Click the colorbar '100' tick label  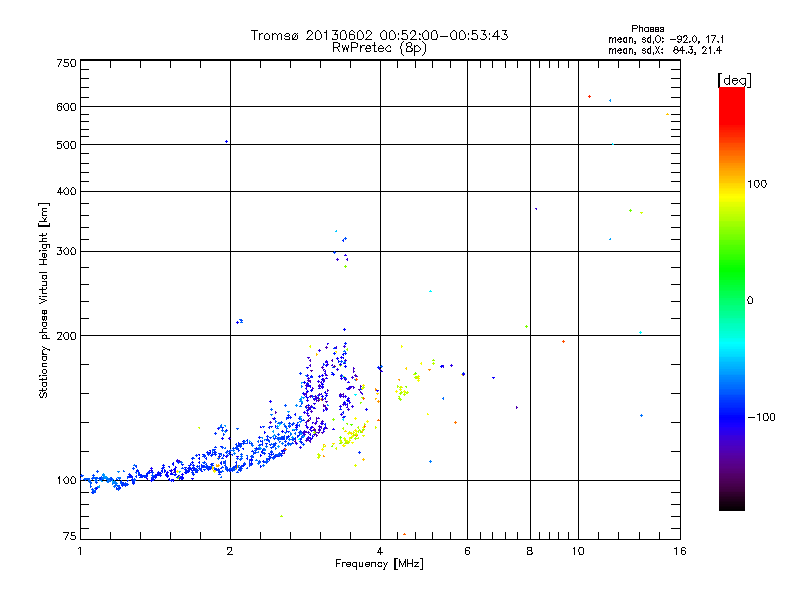[x=757, y=184]
